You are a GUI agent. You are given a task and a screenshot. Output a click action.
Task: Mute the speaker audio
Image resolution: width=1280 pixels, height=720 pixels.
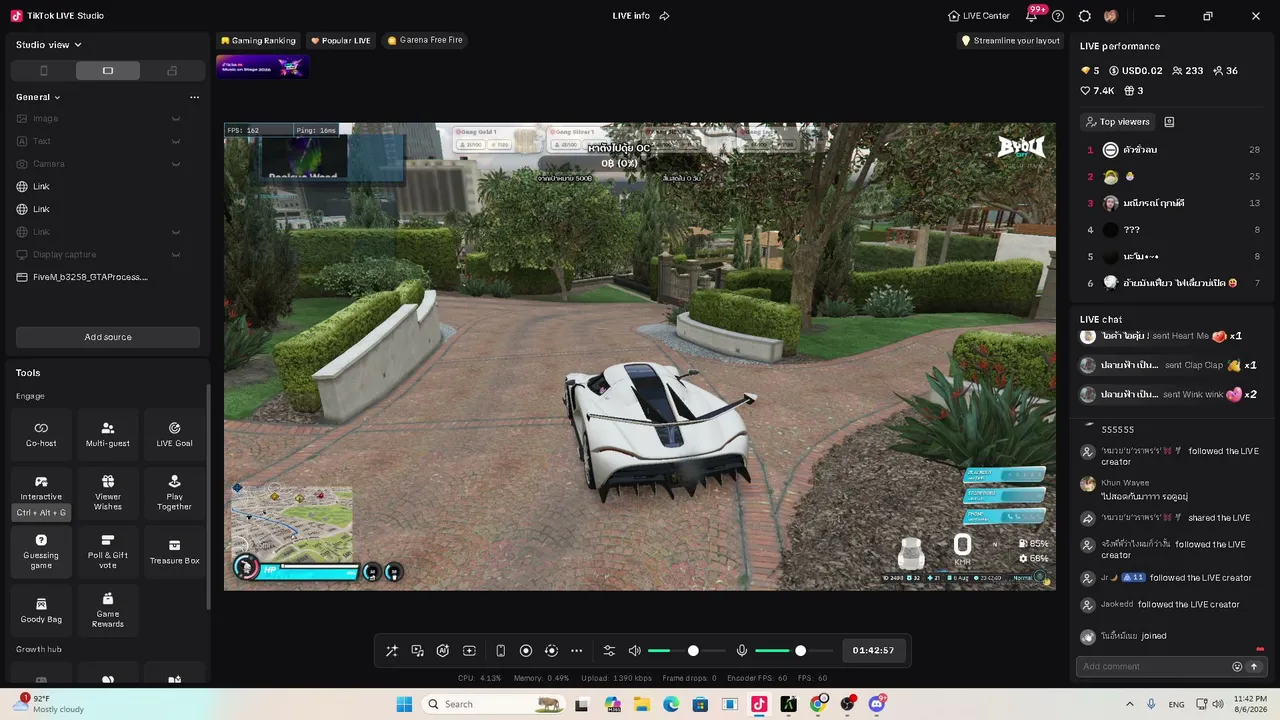click(x=634, y=651)
